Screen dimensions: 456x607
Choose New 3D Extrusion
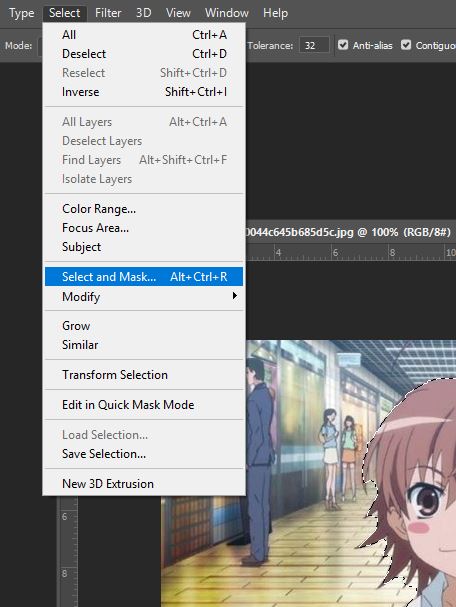pyautogui.click(x=144, y=484)
